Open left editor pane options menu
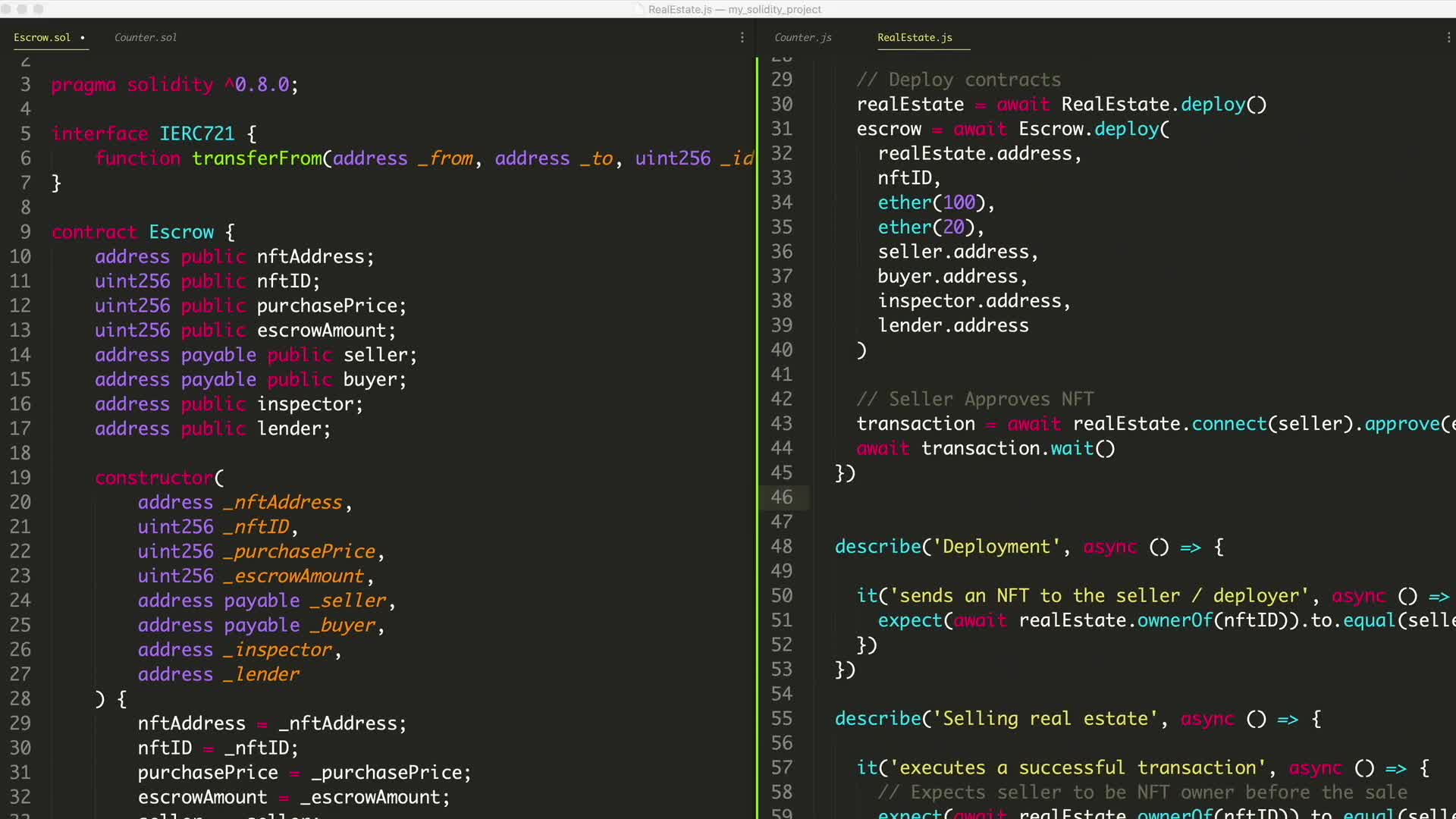 (742, 37)
